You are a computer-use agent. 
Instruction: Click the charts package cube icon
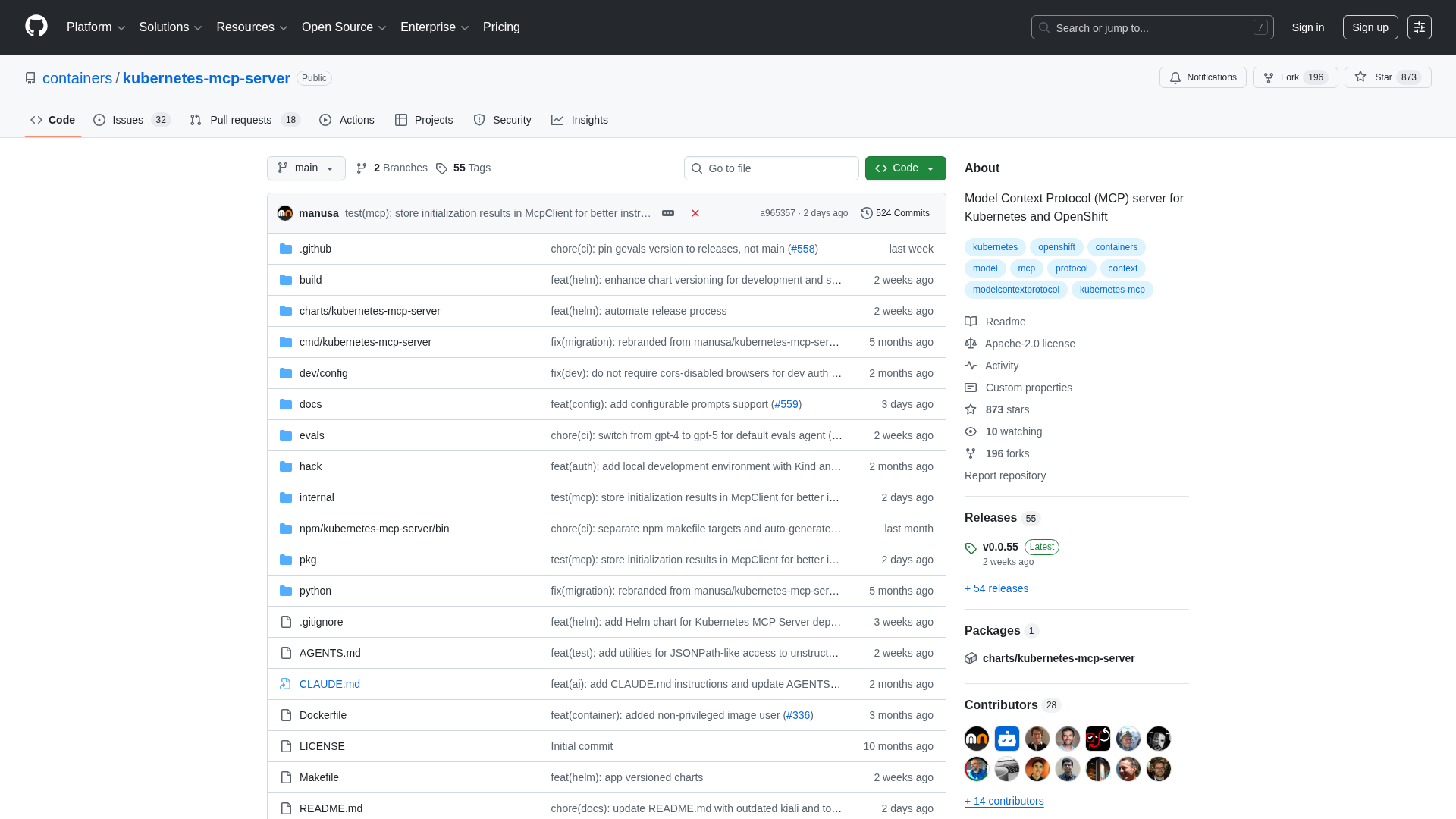point(971,658)
